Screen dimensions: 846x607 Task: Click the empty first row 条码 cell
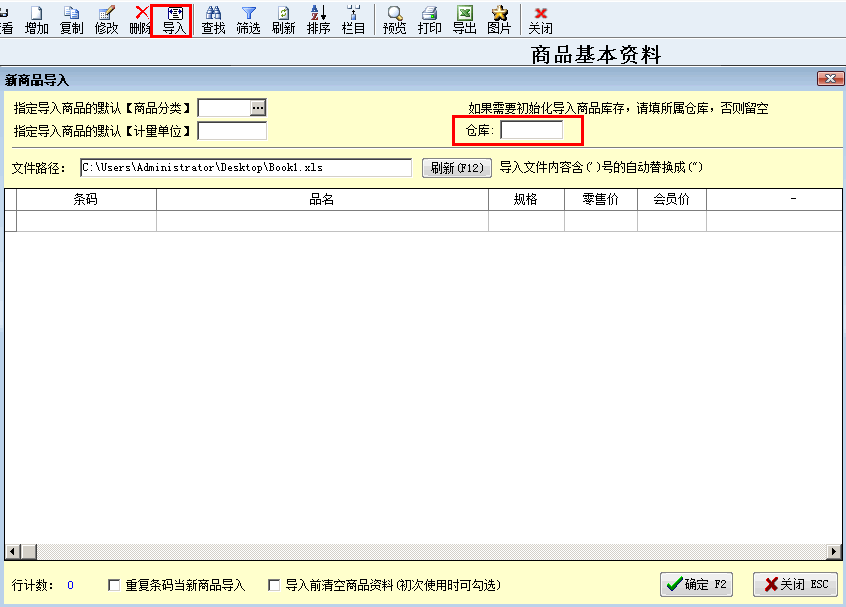(86, 221)
